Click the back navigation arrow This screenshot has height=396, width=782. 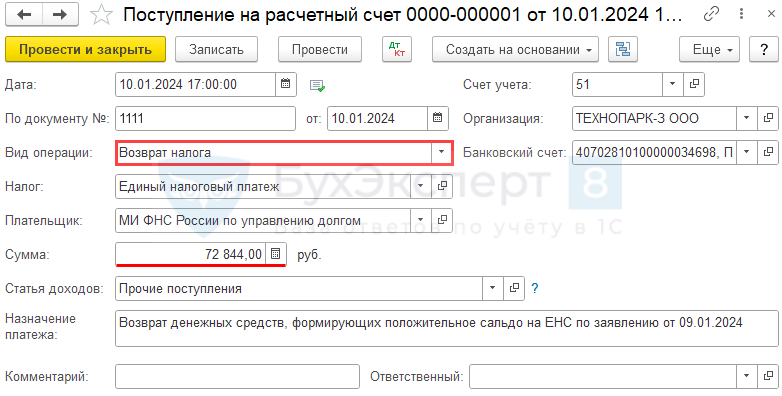click(x=24, y=15)
